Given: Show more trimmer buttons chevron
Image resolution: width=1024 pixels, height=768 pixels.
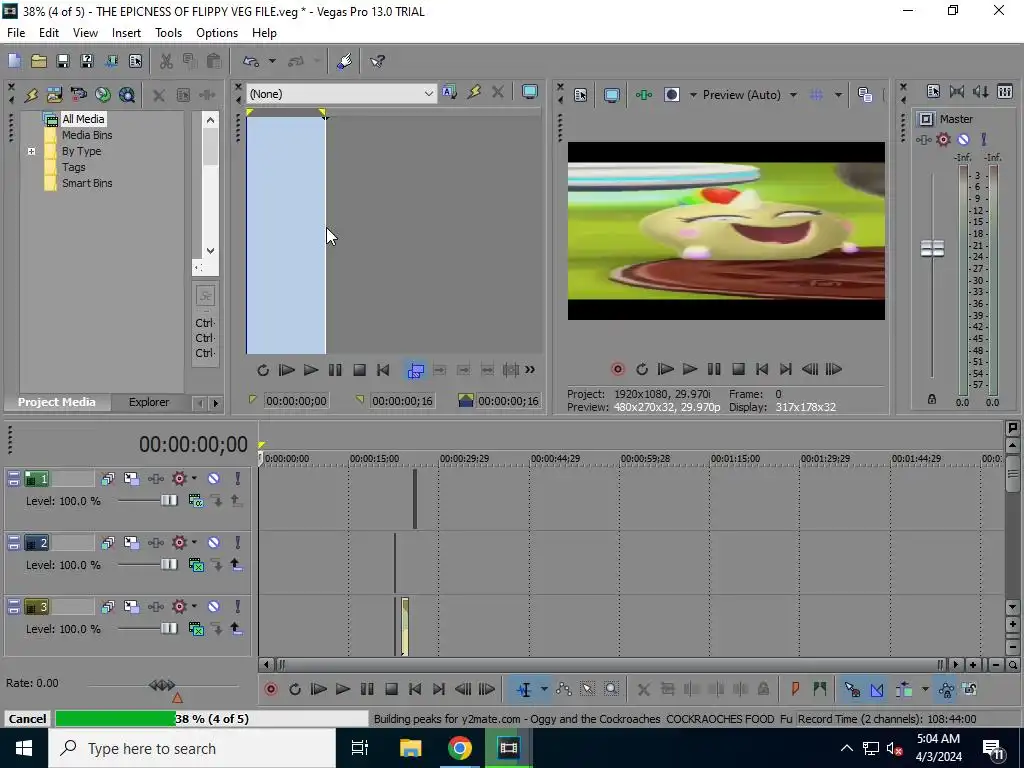Looking at the screenshot, I should [x=530, y=370].
